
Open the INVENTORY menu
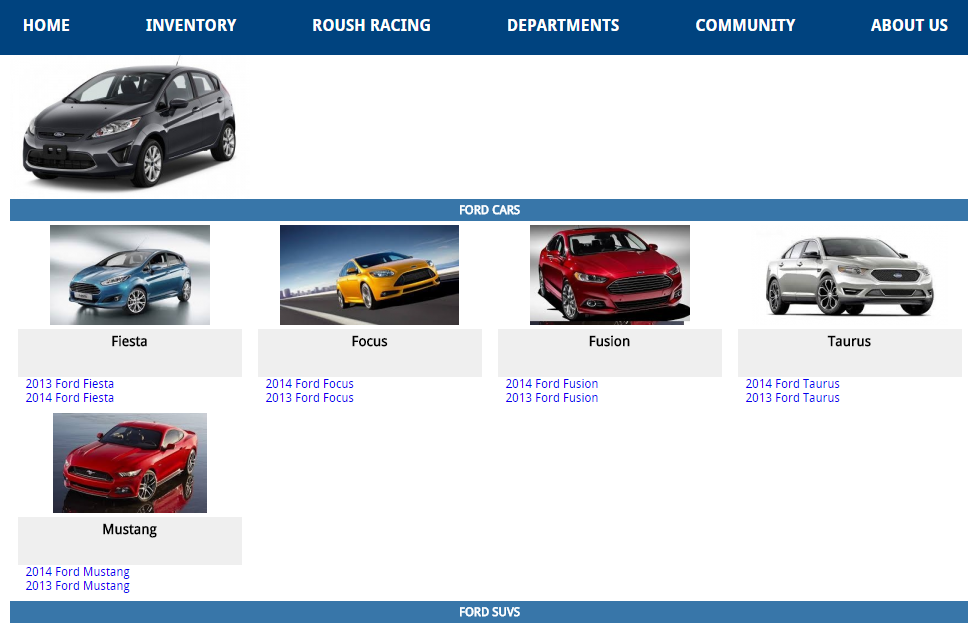[x=191, y=25]
